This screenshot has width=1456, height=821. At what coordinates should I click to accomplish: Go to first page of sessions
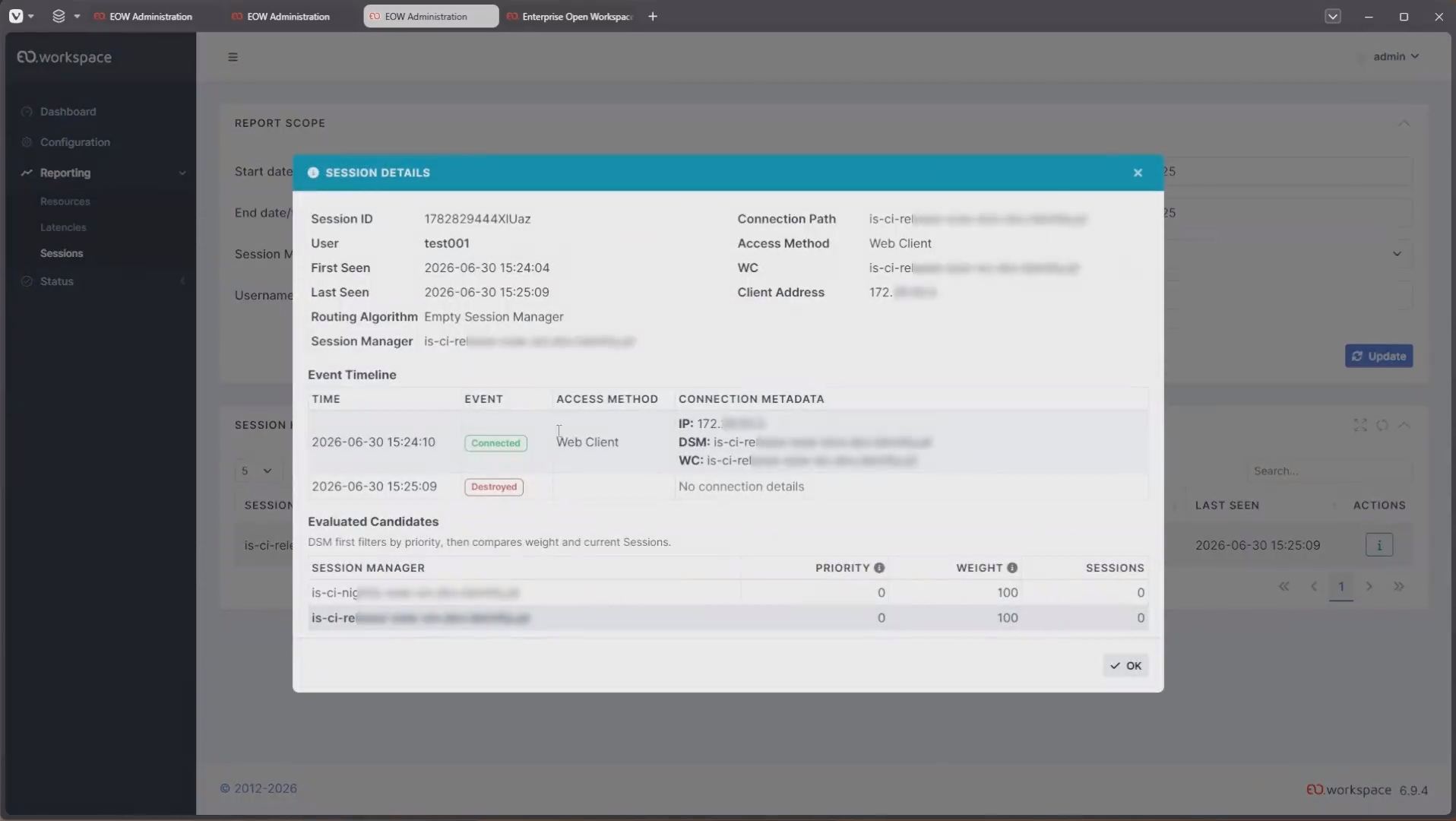pyautogui.click(x=1283, y=586)
